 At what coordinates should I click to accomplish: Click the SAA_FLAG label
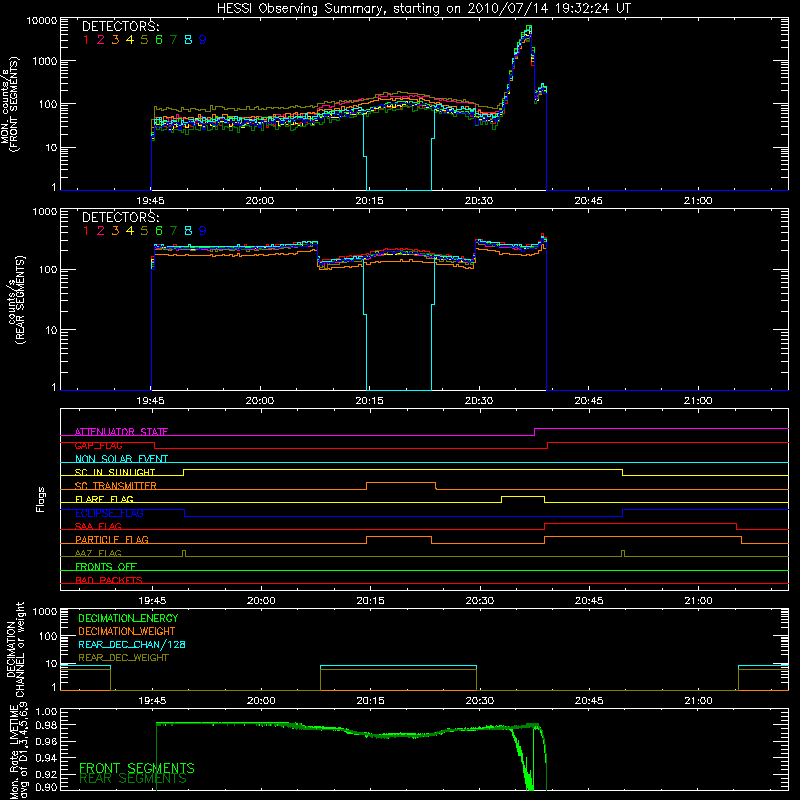[x=98, y=526]
